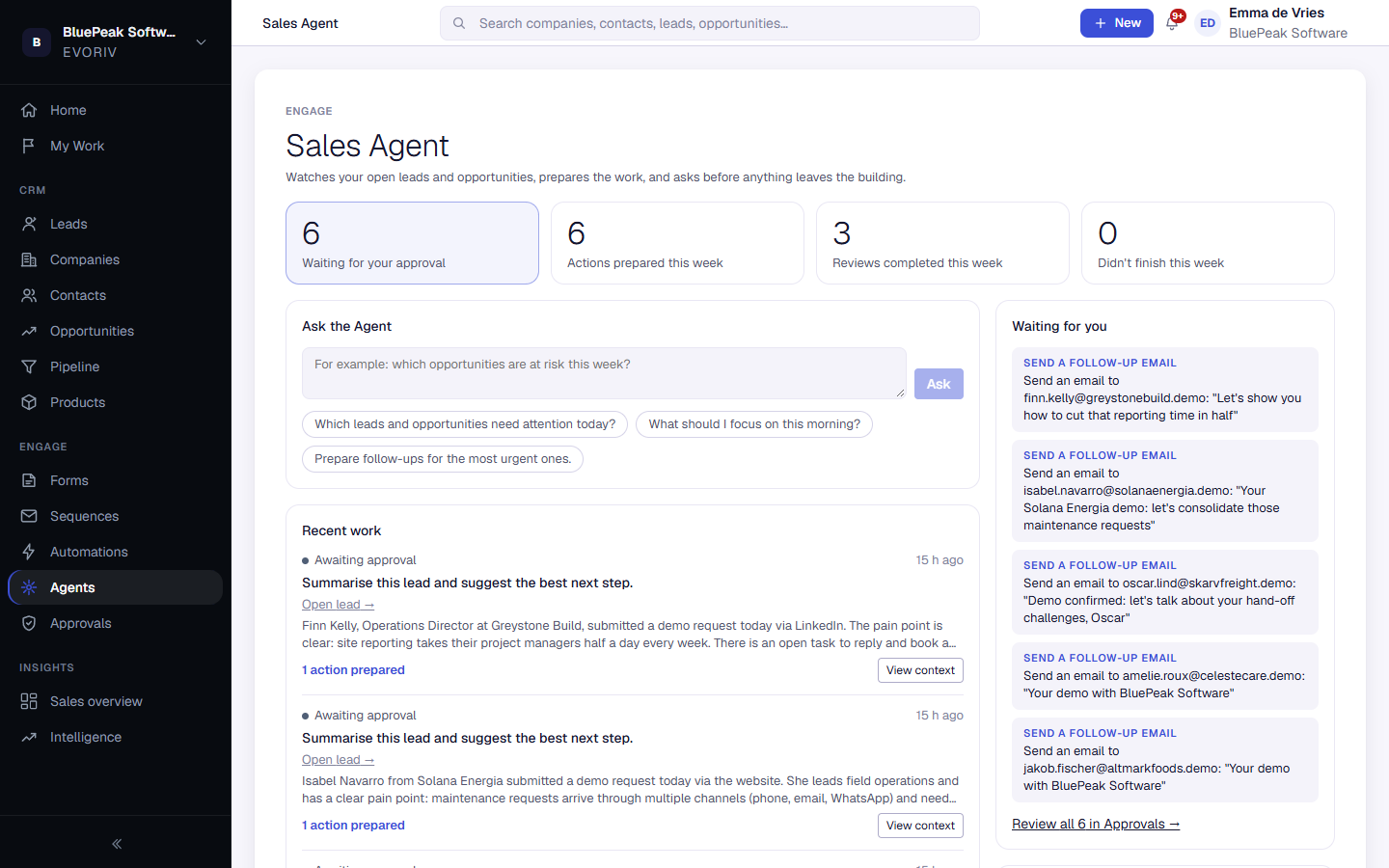This screenshot has width=1389, height=868.
Task: Open the Forms document icon
Action: click(x=29, y=480)
